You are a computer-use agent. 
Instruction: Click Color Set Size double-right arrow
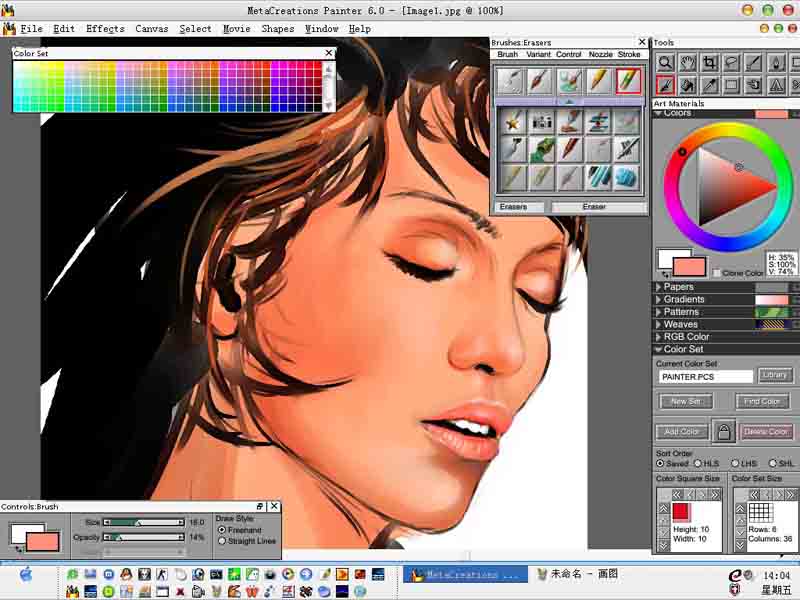(790, 494)
